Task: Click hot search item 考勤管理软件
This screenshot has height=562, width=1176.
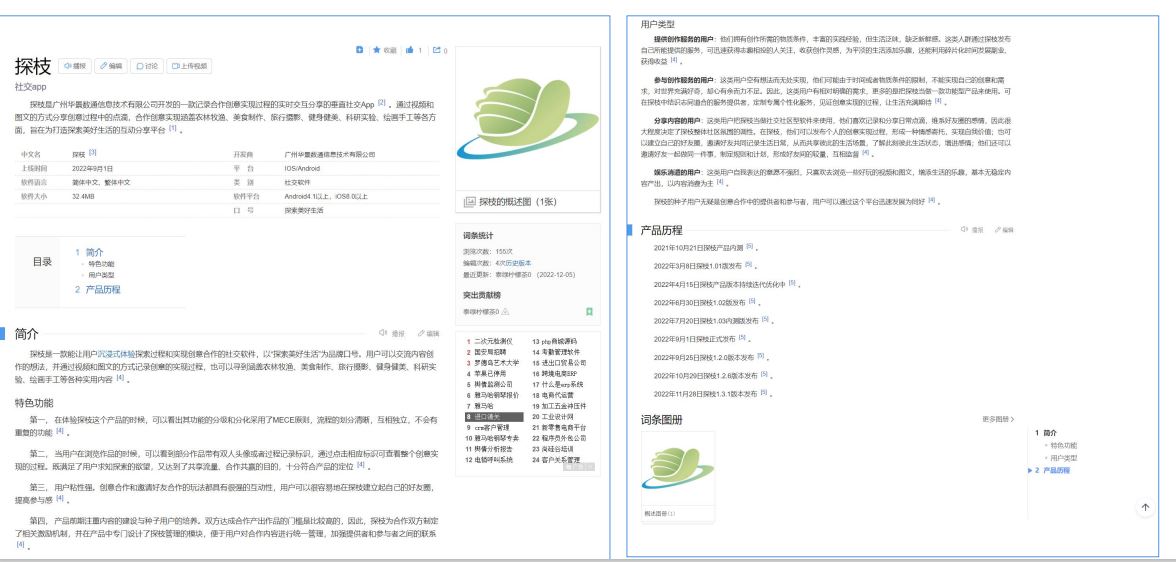Action: point(560,351)
